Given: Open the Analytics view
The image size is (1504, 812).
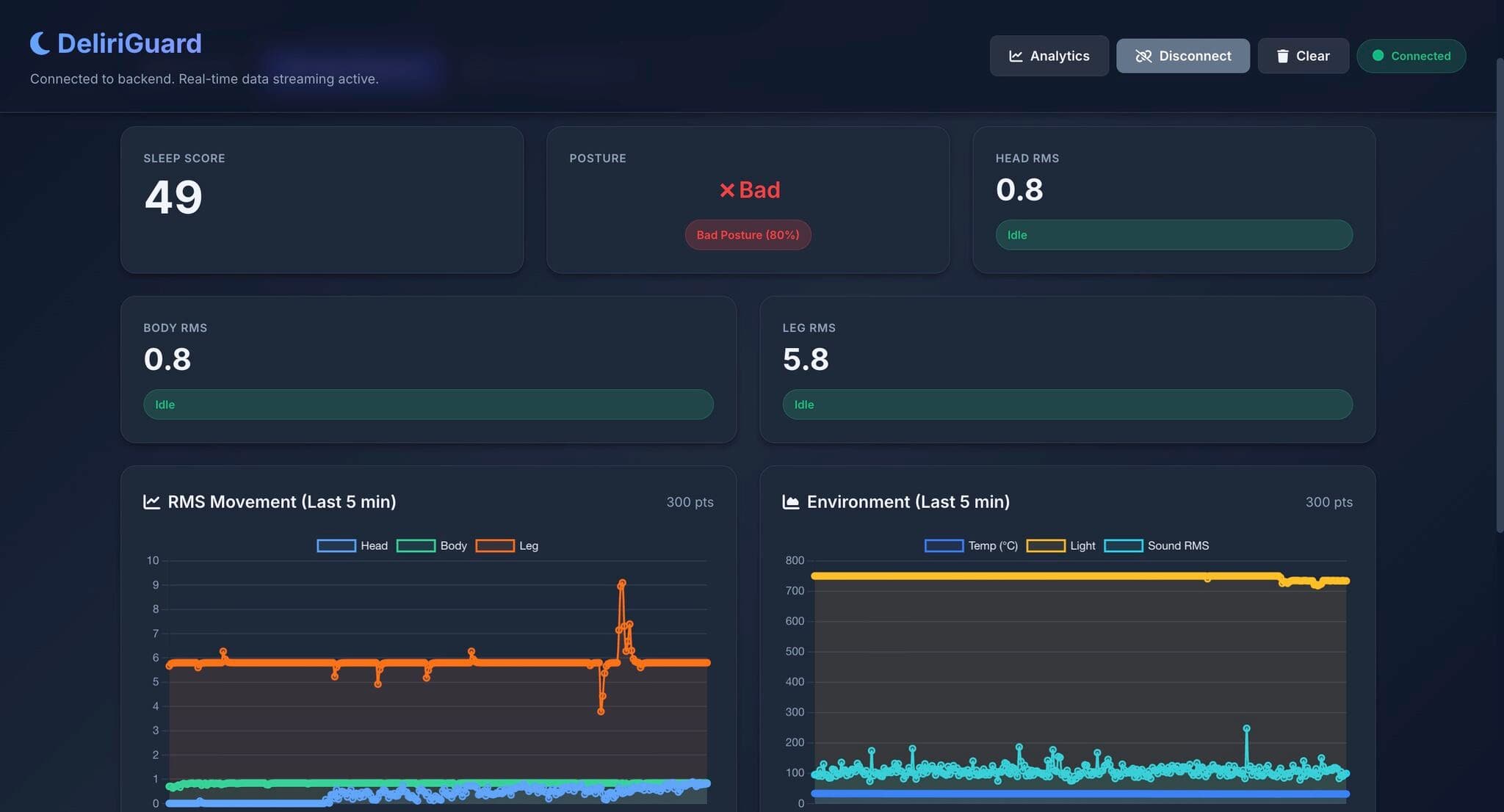Looking at the screenshot, I should coord(1049,56).
